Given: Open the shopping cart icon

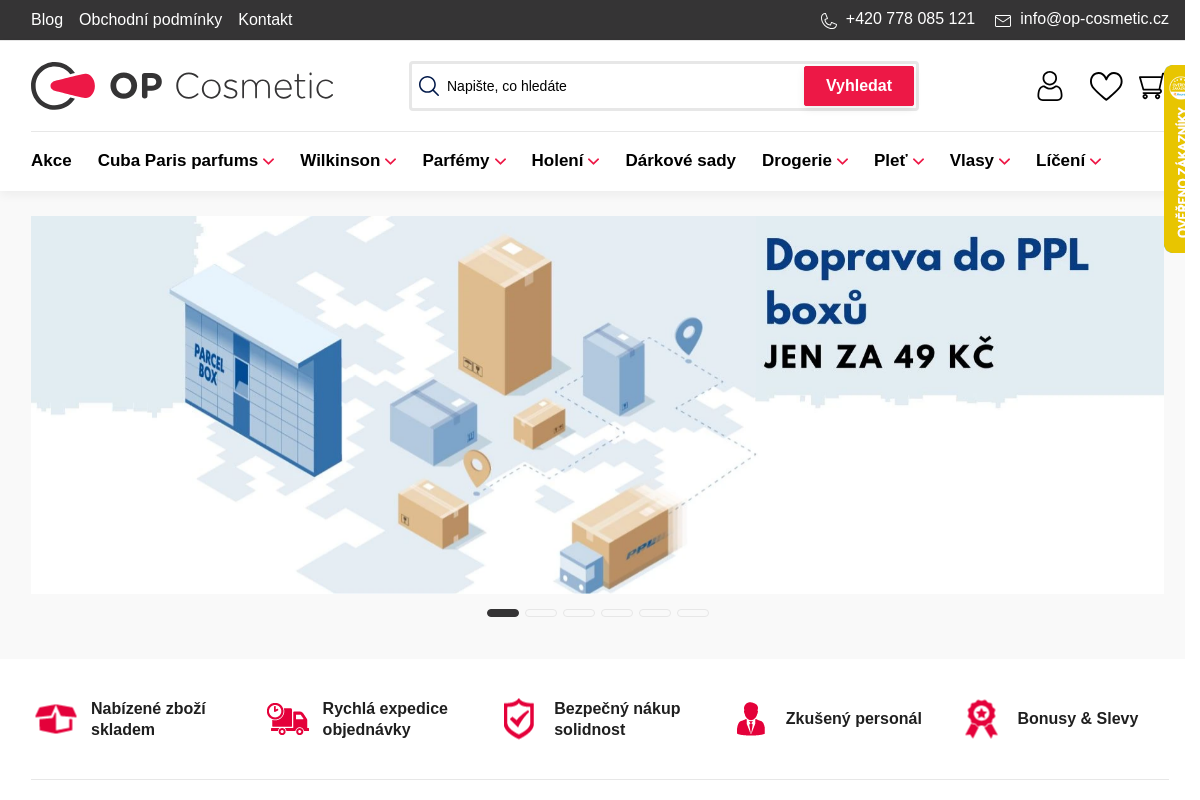Looking at the screenshot, I should click(1152, 86).
